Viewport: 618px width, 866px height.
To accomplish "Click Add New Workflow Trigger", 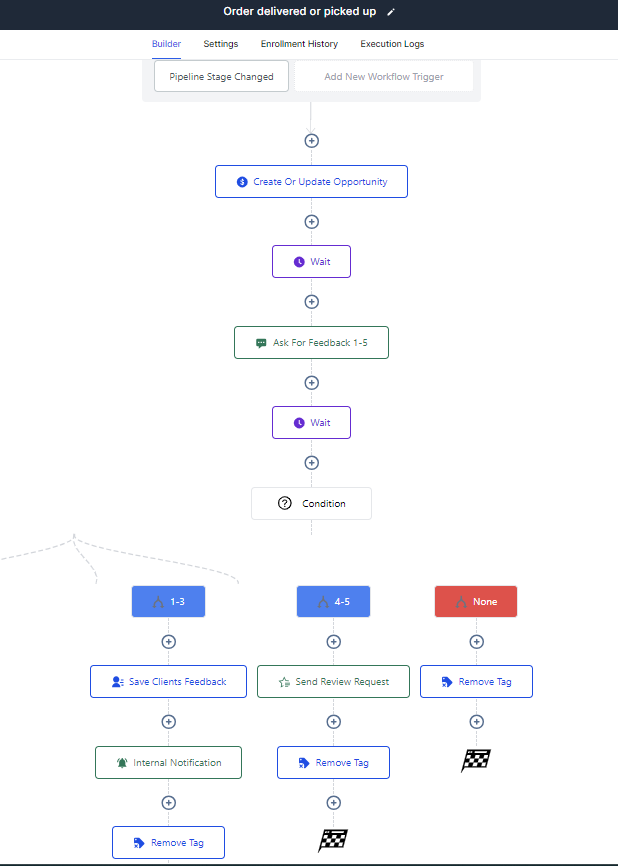I will (x=383, y=76).
